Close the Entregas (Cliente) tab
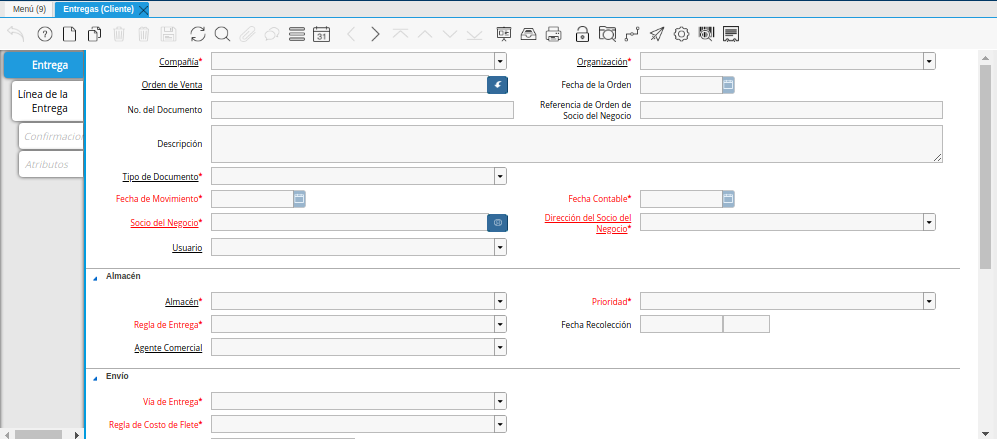The width and height of the screenshot is (997, 439). pos(143,10)
